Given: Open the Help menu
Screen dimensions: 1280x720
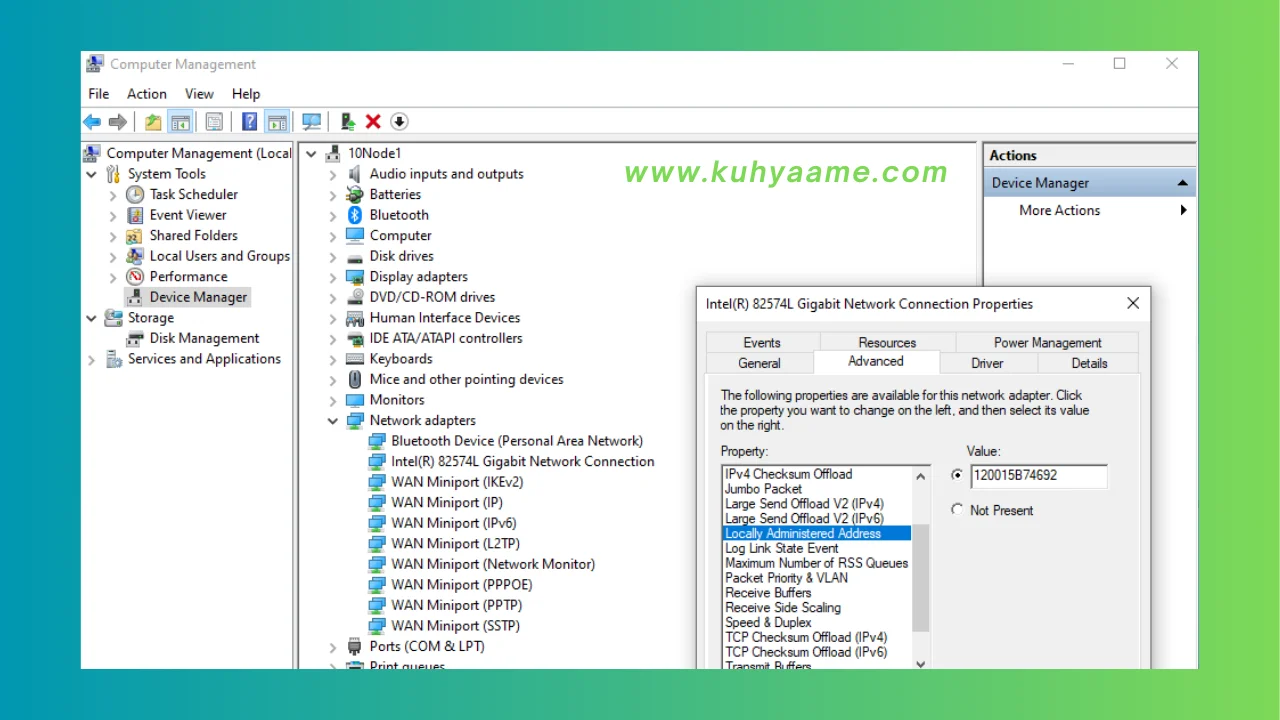Looking at the screenshot, I should pos(246,94).
